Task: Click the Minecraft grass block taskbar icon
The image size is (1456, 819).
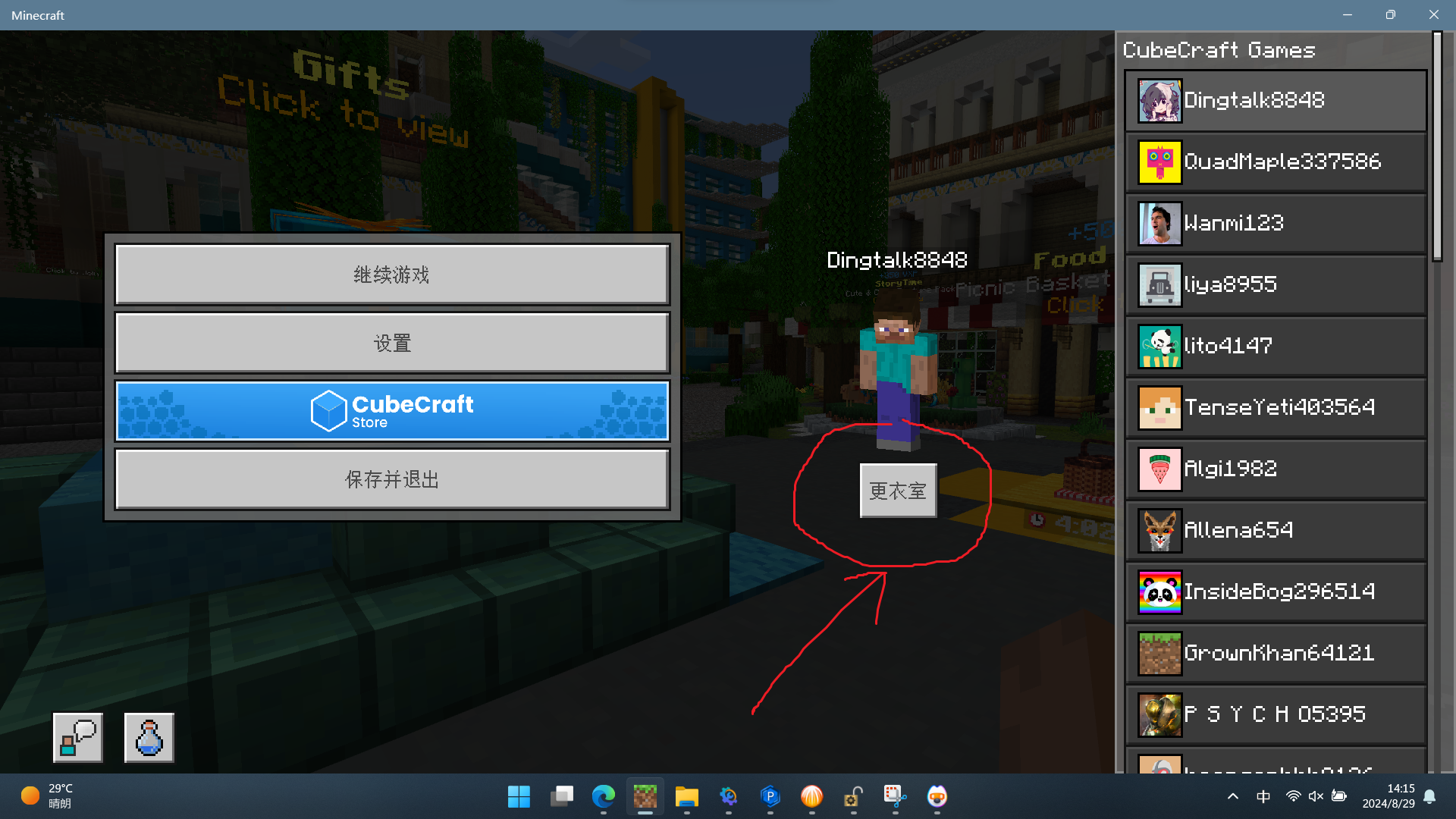Action: [x=645, y=796]
